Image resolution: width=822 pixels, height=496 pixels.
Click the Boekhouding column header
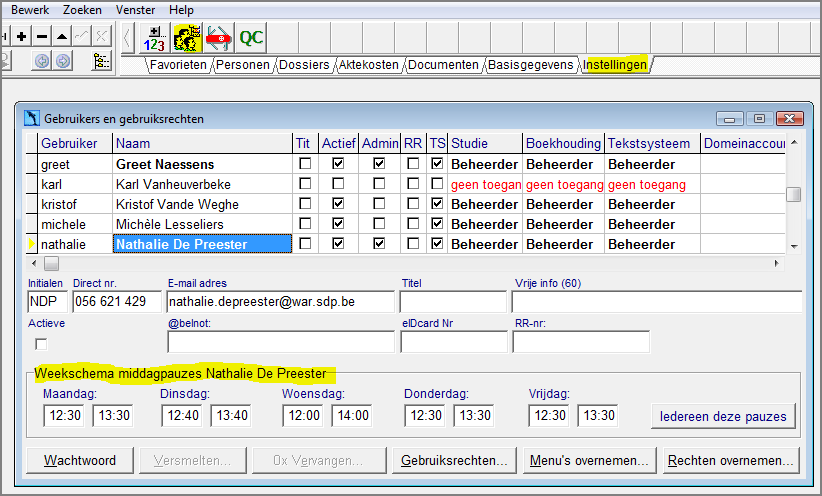pos(563,143)
